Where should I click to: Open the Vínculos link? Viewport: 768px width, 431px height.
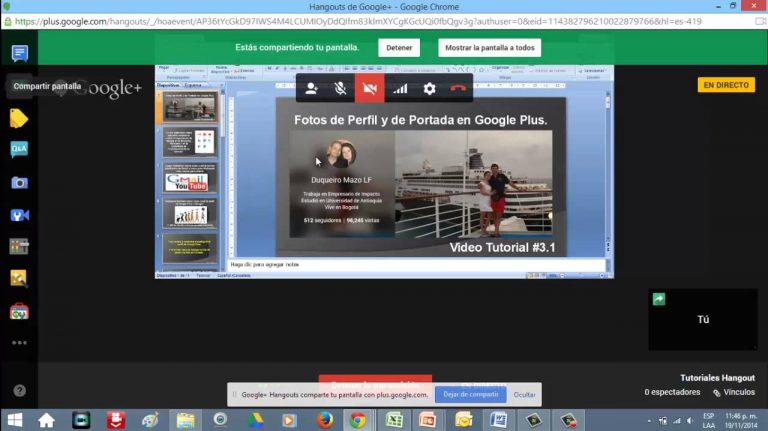click(734, 392)
